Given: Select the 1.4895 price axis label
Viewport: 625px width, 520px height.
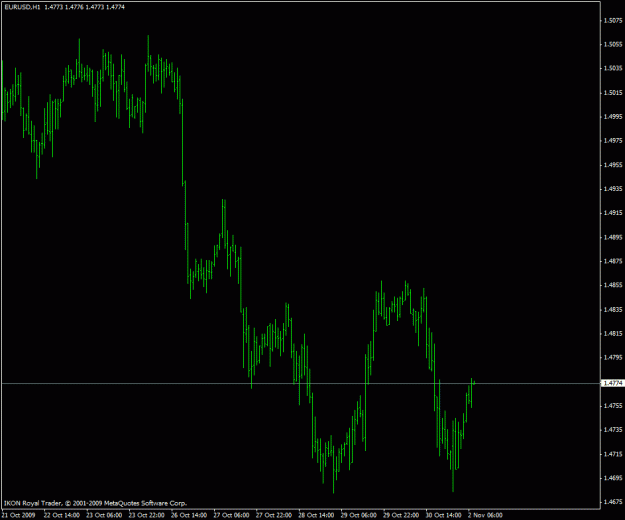Looking at the screenshot, I should point(613,237).
